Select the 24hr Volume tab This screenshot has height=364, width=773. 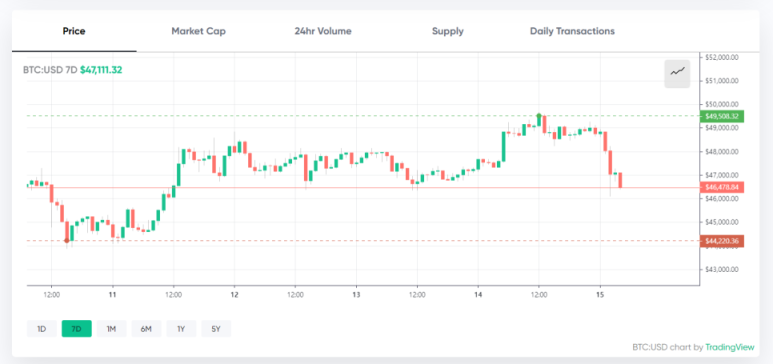pos(323,31)
